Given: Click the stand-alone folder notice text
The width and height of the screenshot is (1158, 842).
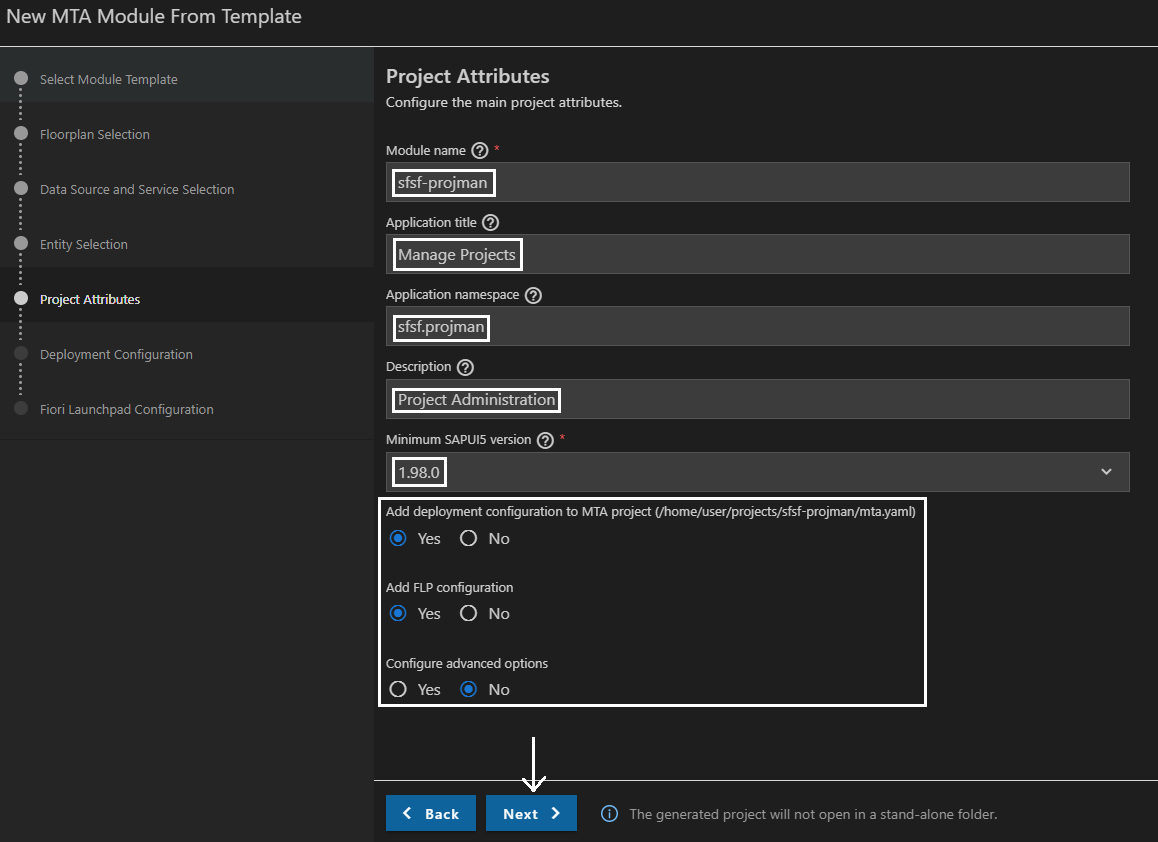Looking at the screenshot, I should 813,814.
